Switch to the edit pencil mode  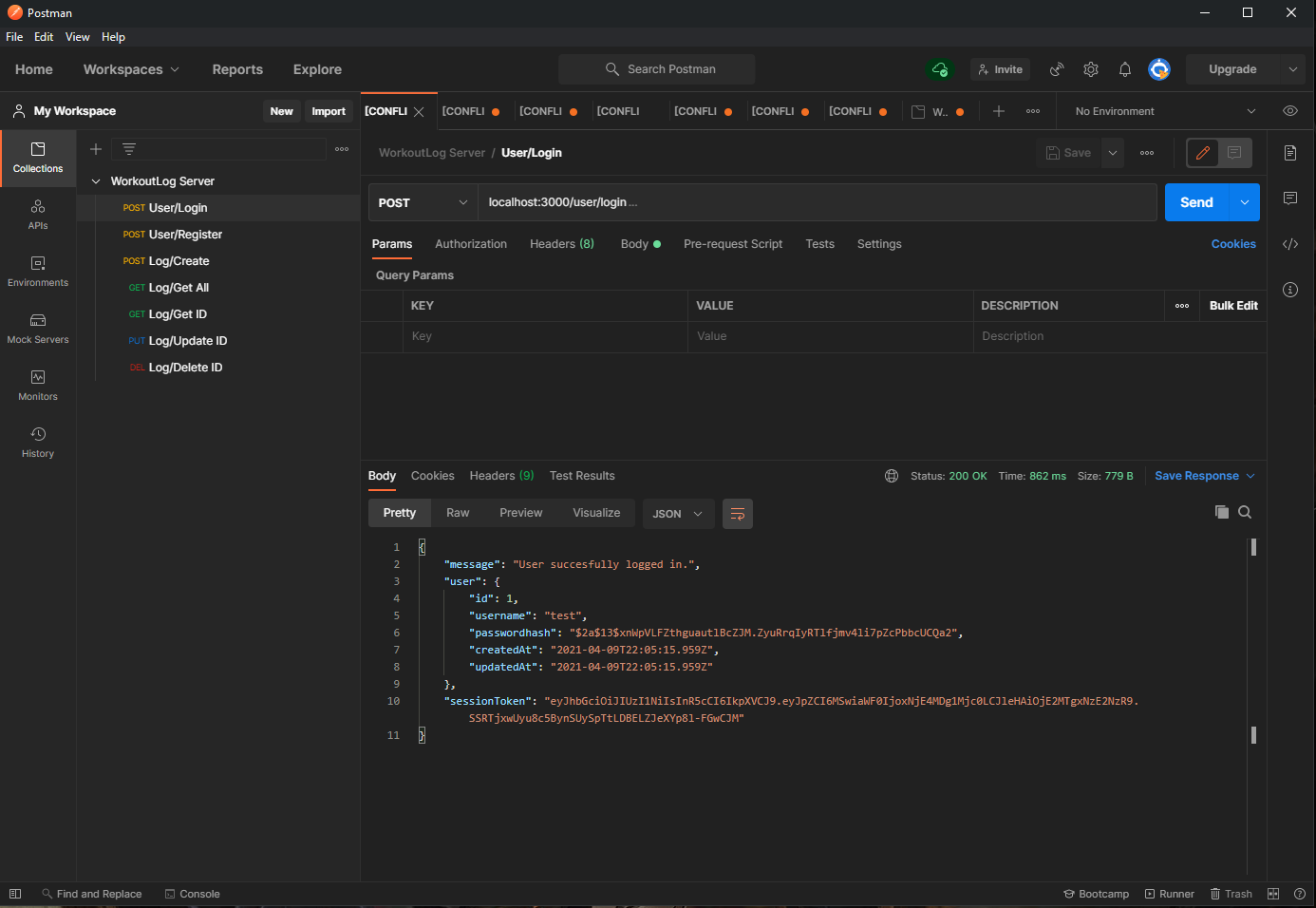click(x=1203, y=153)
